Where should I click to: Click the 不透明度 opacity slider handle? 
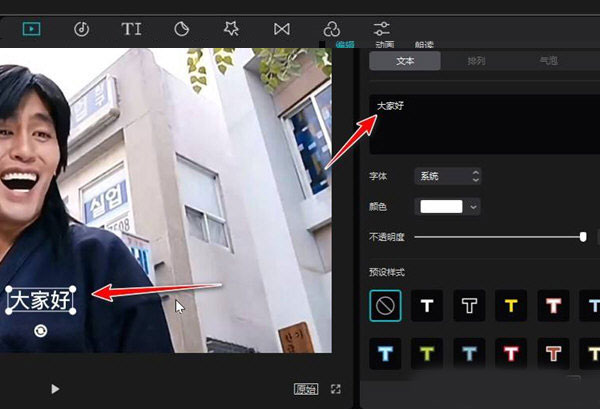583,237
